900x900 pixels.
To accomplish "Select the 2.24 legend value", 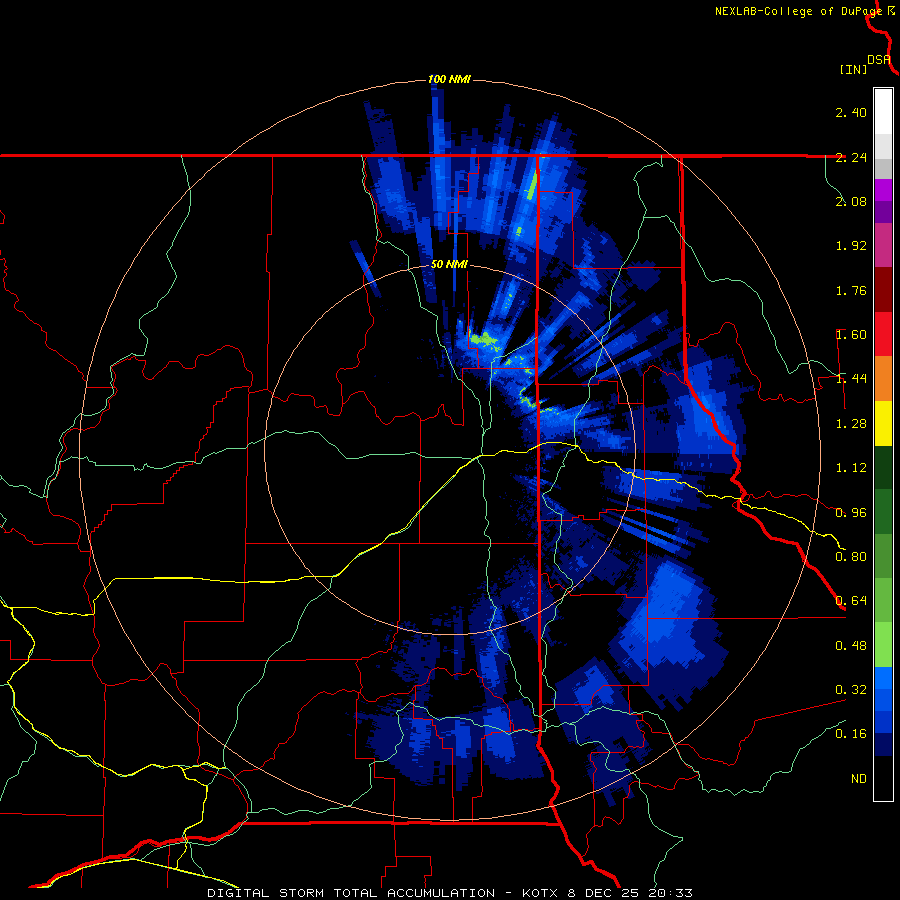I will tap(851, 157).
